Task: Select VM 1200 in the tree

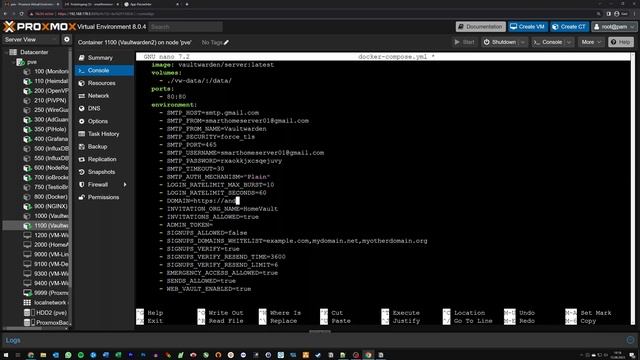Action: (51, 236)
